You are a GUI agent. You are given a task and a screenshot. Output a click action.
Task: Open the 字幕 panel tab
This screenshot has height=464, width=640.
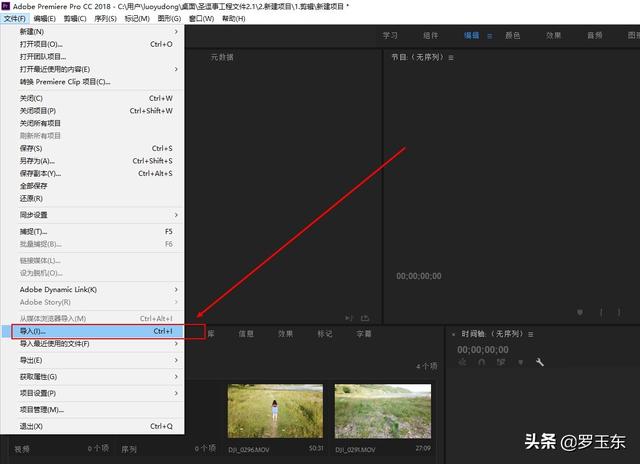pyautogui.click(x=364, y=334)
